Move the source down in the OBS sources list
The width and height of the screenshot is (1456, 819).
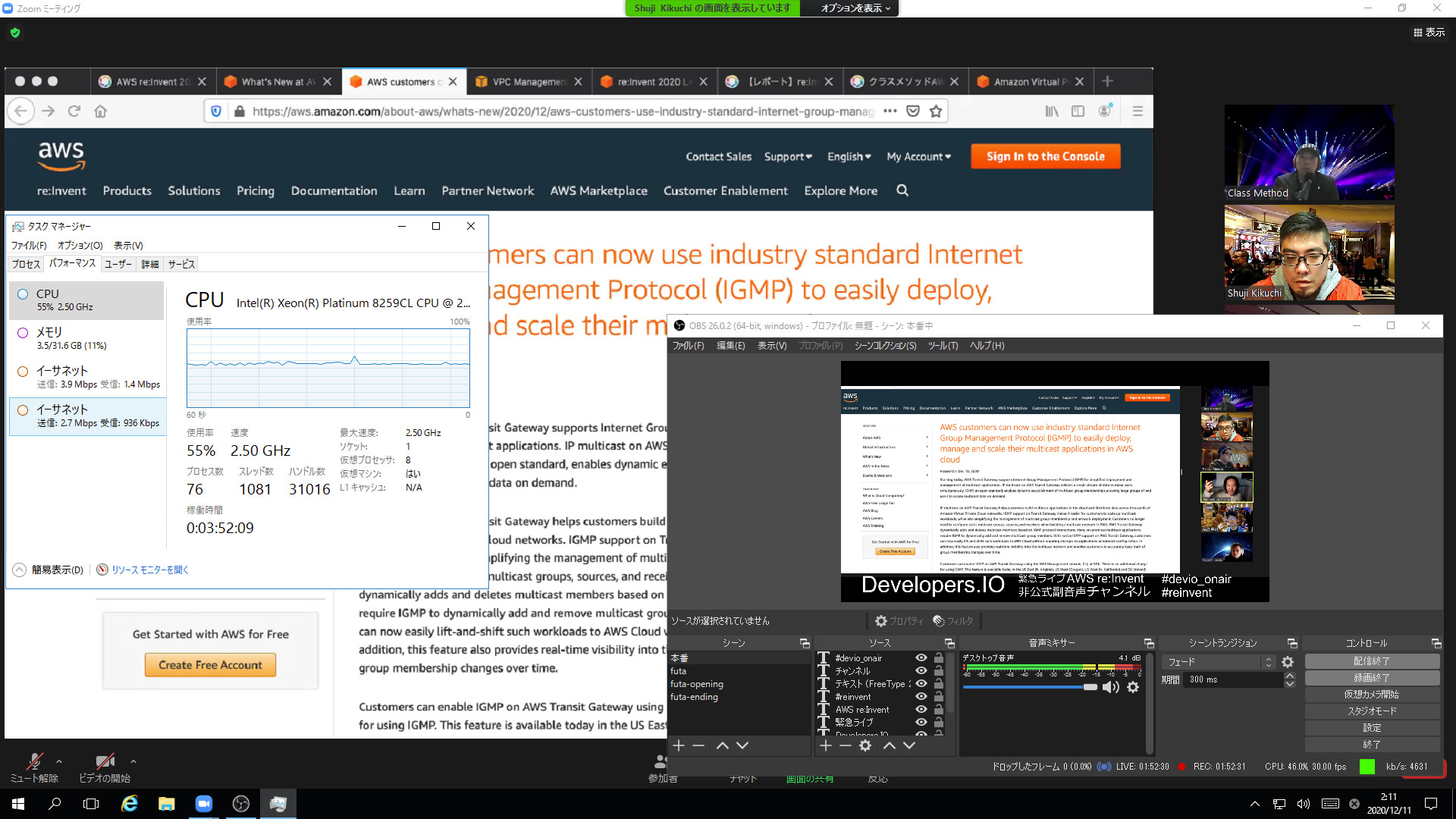909,745
